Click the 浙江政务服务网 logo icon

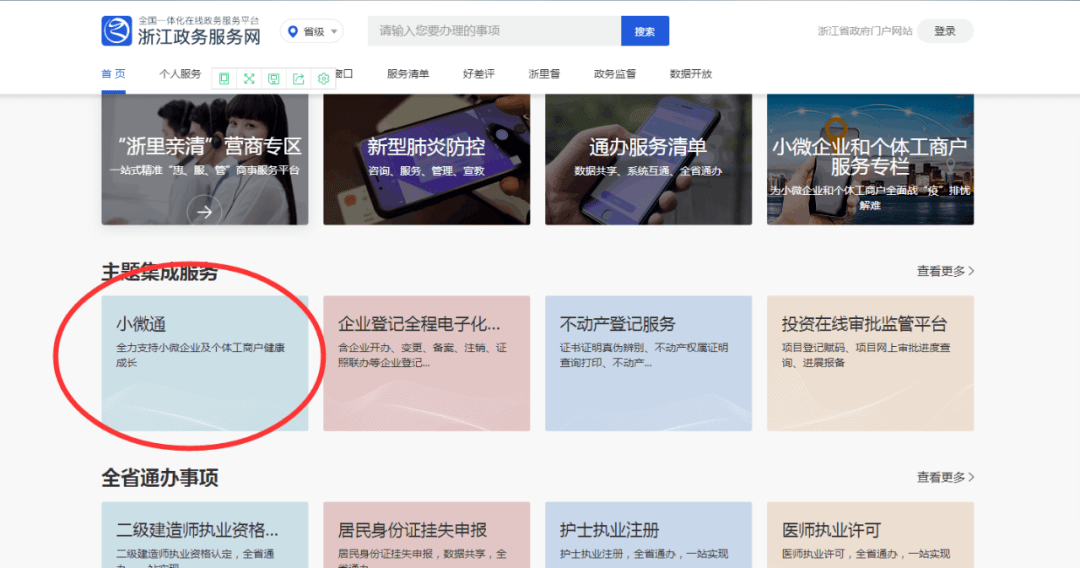[x=117, y=31]
